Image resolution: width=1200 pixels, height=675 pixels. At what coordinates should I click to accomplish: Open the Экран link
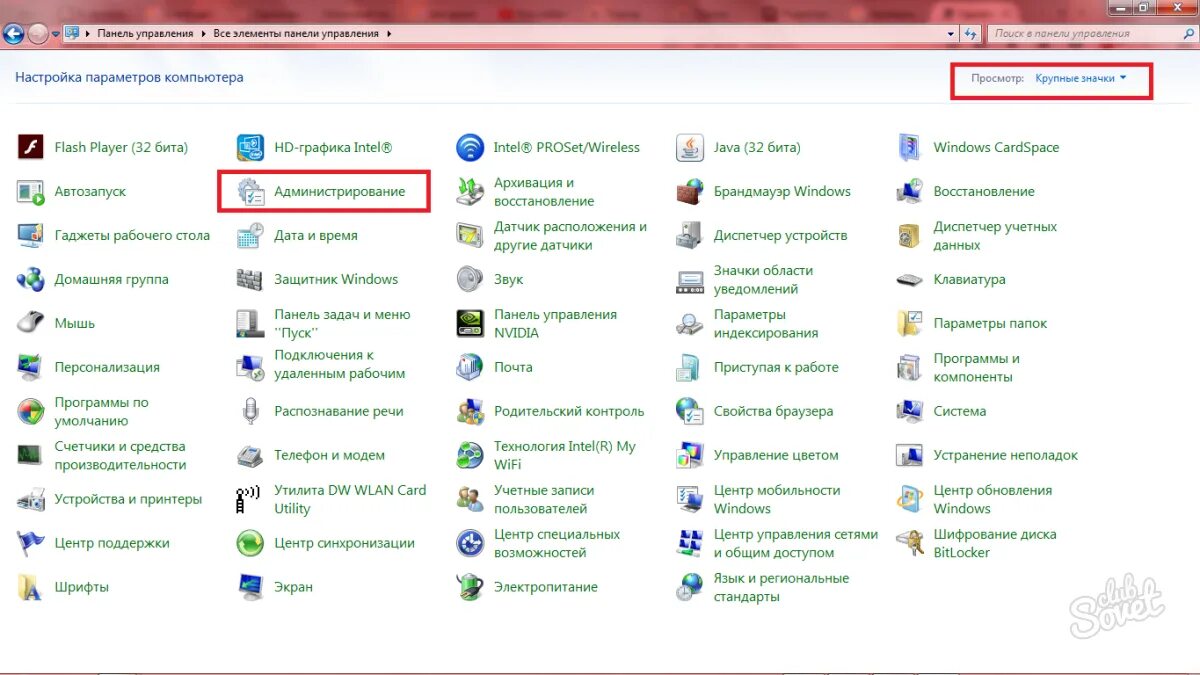coord(294,587)
